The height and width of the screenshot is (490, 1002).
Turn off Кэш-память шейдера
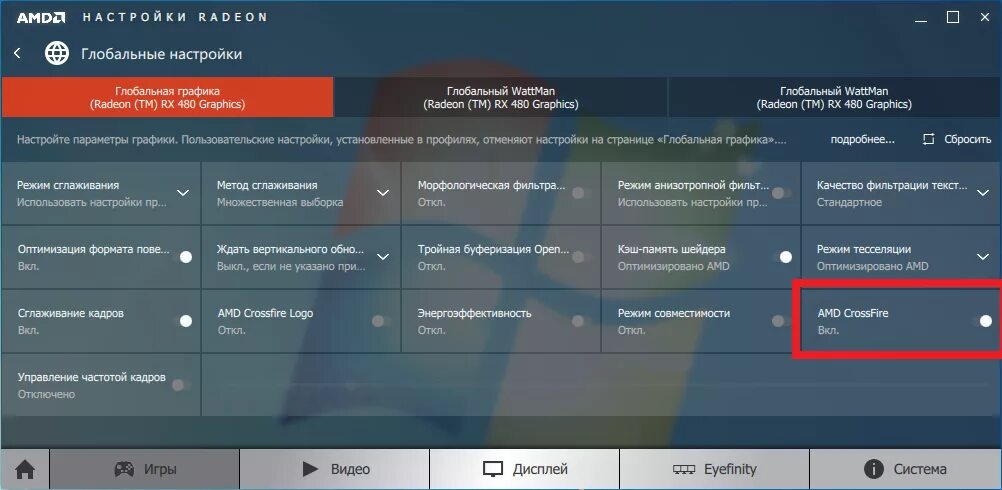pyautogui.click(x=783, y=257)
